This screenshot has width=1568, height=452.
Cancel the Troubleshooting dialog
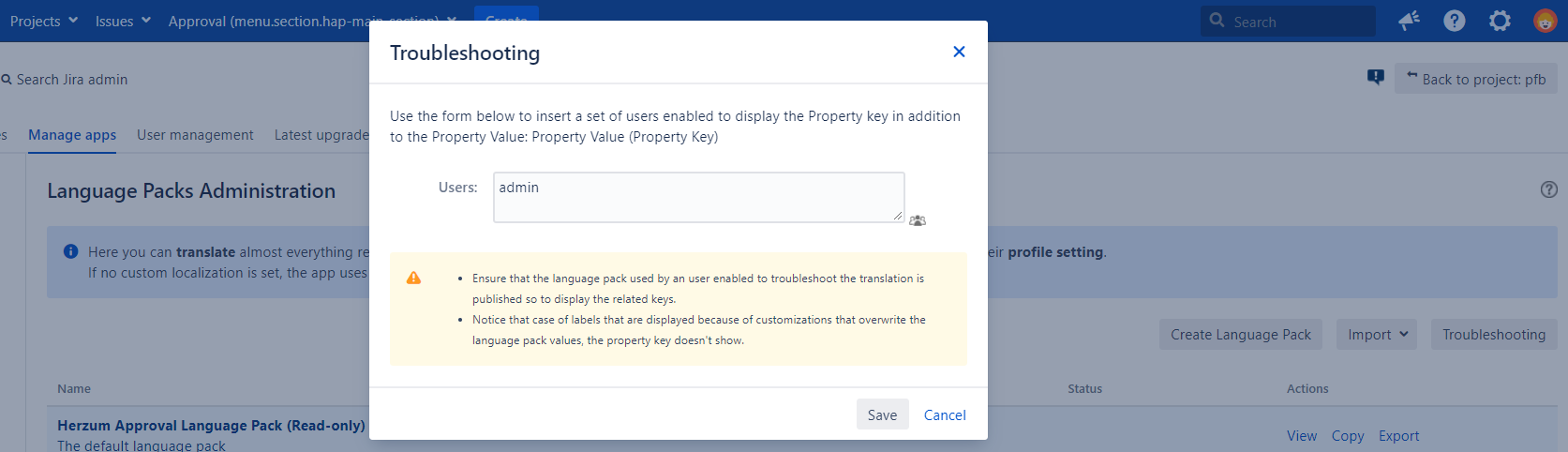coord(945,414)
